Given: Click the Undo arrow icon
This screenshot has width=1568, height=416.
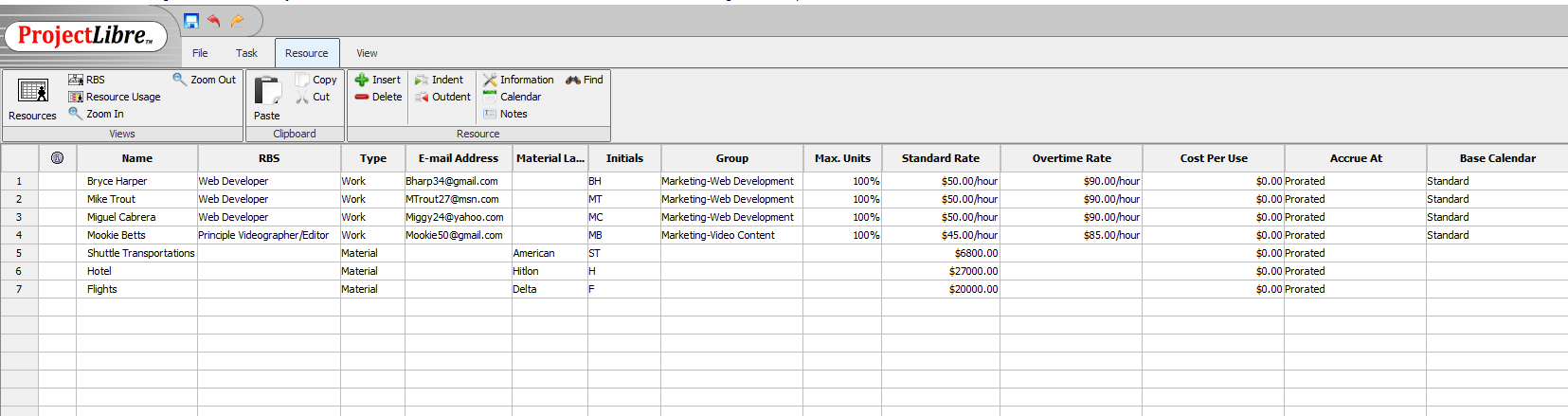Looking at the screenshot, I should [214, 21].
